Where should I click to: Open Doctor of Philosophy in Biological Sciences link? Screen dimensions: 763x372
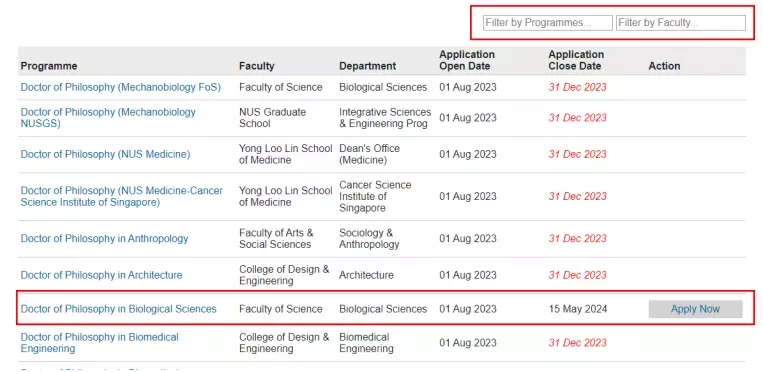pos(118,309)
